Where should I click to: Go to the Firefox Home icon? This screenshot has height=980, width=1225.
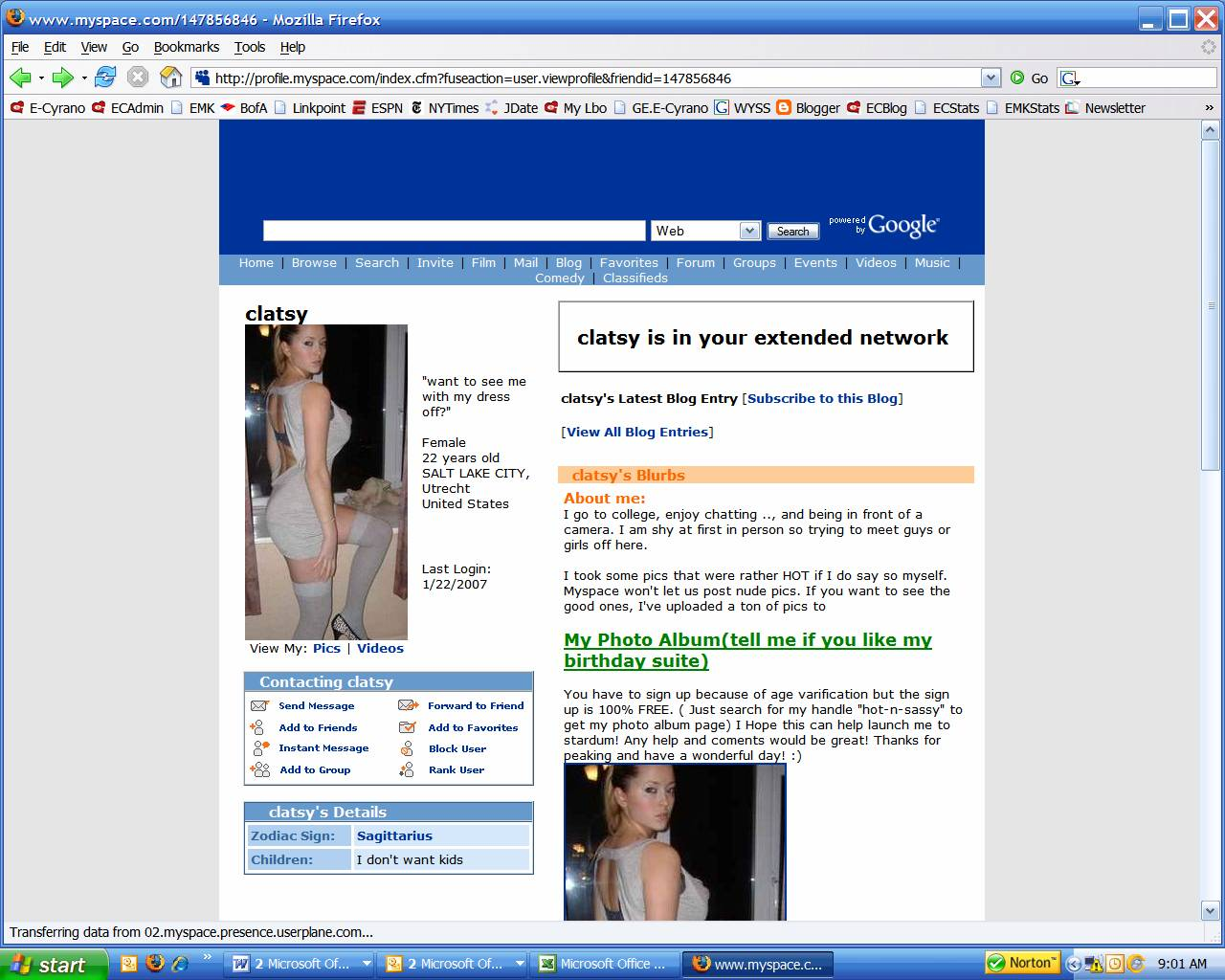pos(171,78)
